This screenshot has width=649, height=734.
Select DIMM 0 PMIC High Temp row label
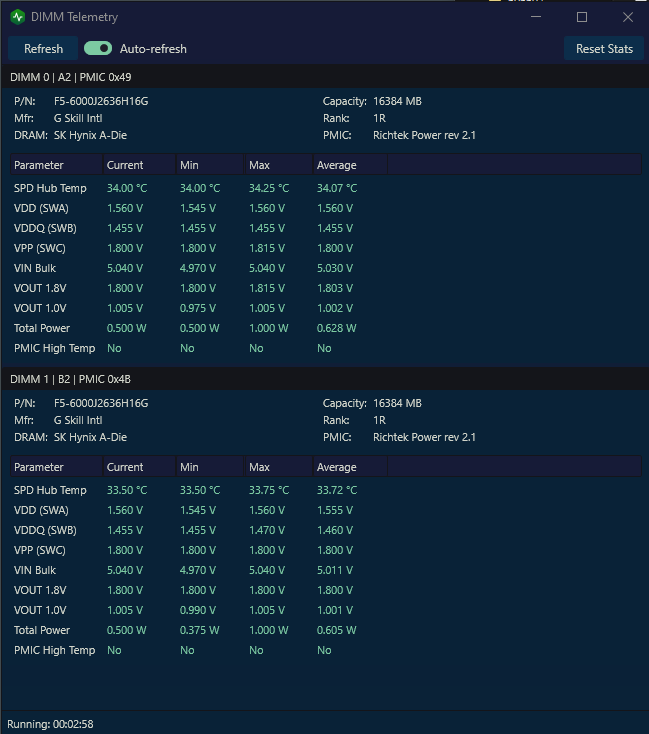54,348
